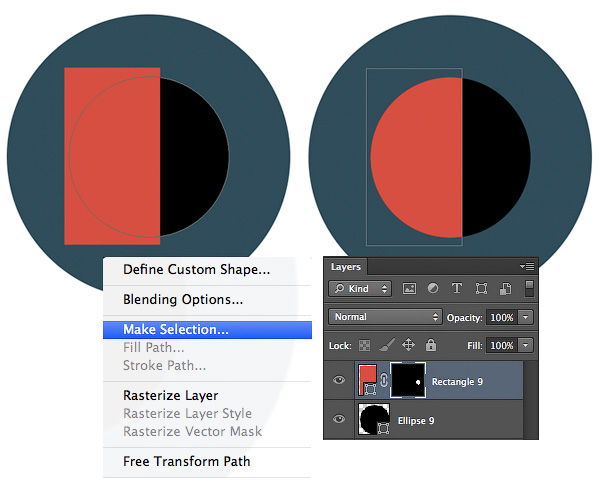
Task: Lock image pixels brush icon
Action: click(386, 345)
